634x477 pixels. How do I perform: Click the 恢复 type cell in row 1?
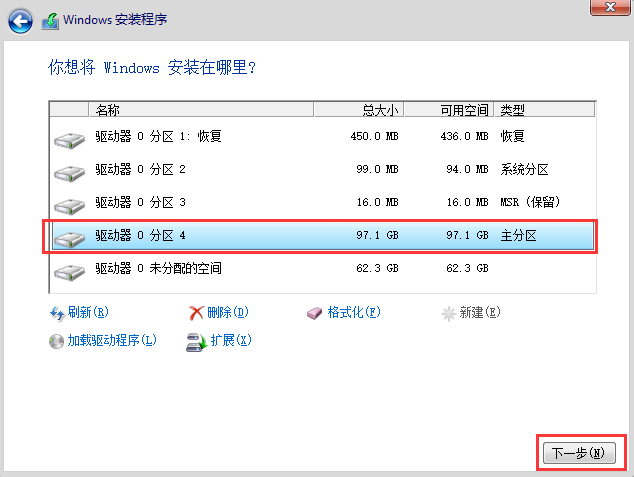512,136
